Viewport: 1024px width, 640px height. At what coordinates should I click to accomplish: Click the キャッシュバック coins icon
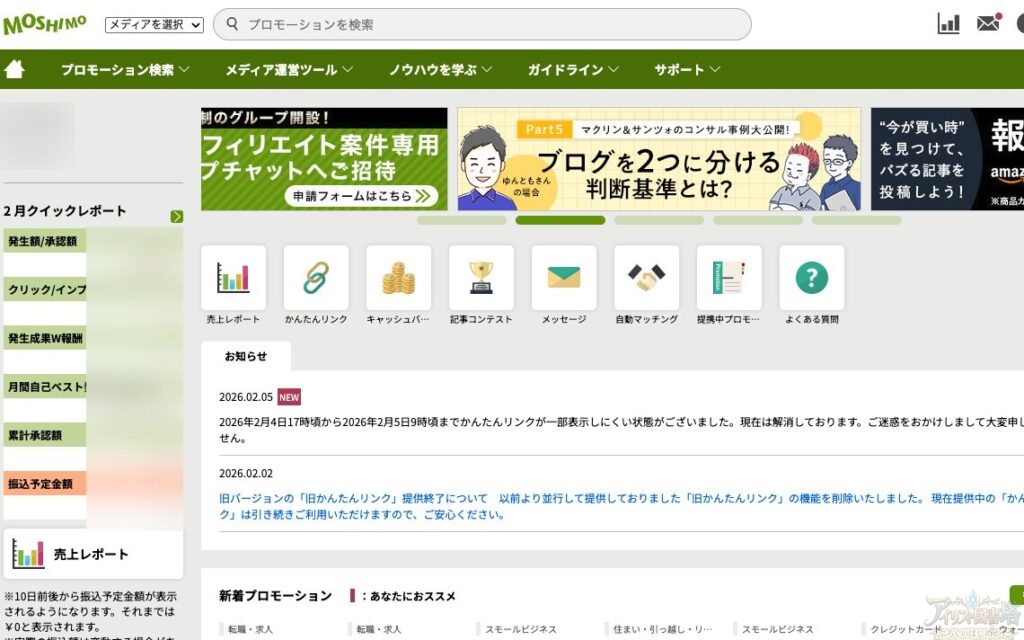(x=398, y=278)
